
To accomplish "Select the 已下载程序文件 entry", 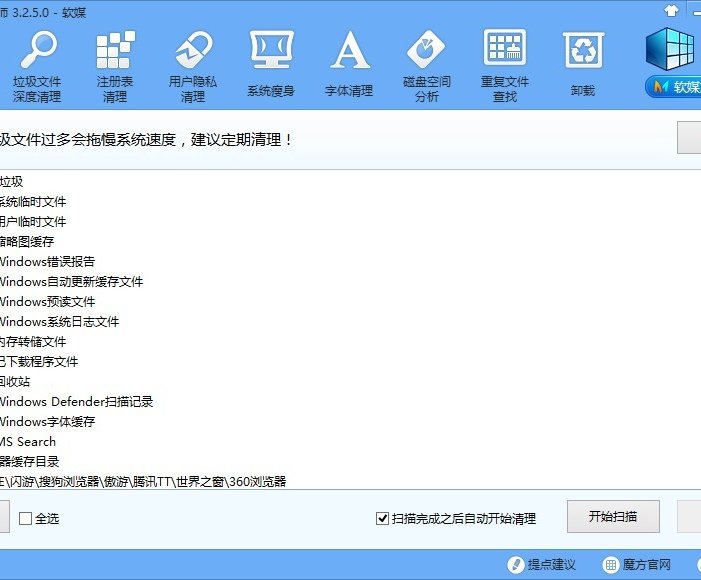I will coord(39,361).
